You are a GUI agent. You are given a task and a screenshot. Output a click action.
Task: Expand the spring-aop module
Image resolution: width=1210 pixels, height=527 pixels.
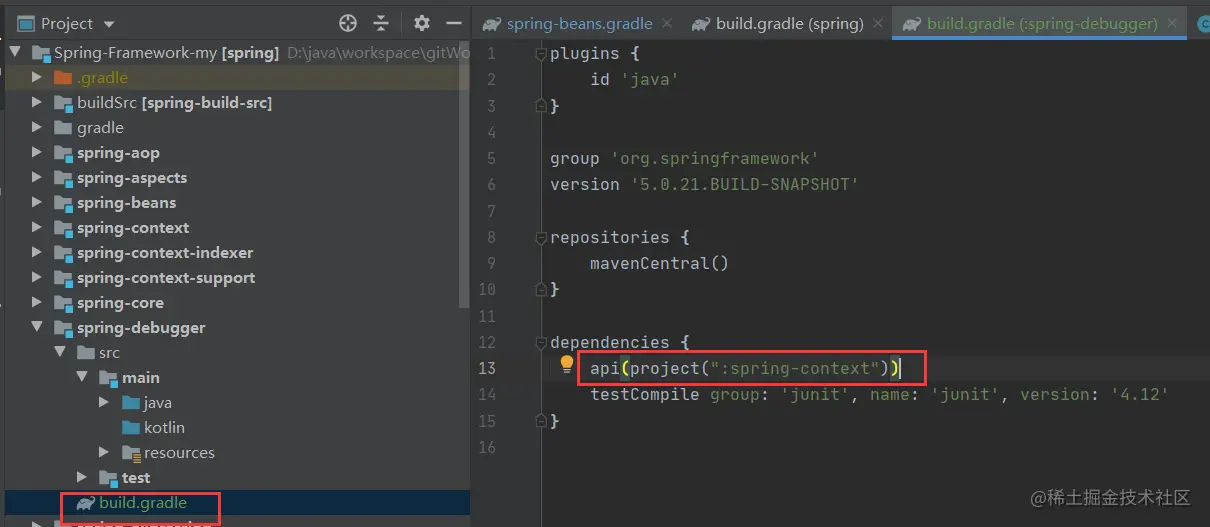tap(37, 152)
